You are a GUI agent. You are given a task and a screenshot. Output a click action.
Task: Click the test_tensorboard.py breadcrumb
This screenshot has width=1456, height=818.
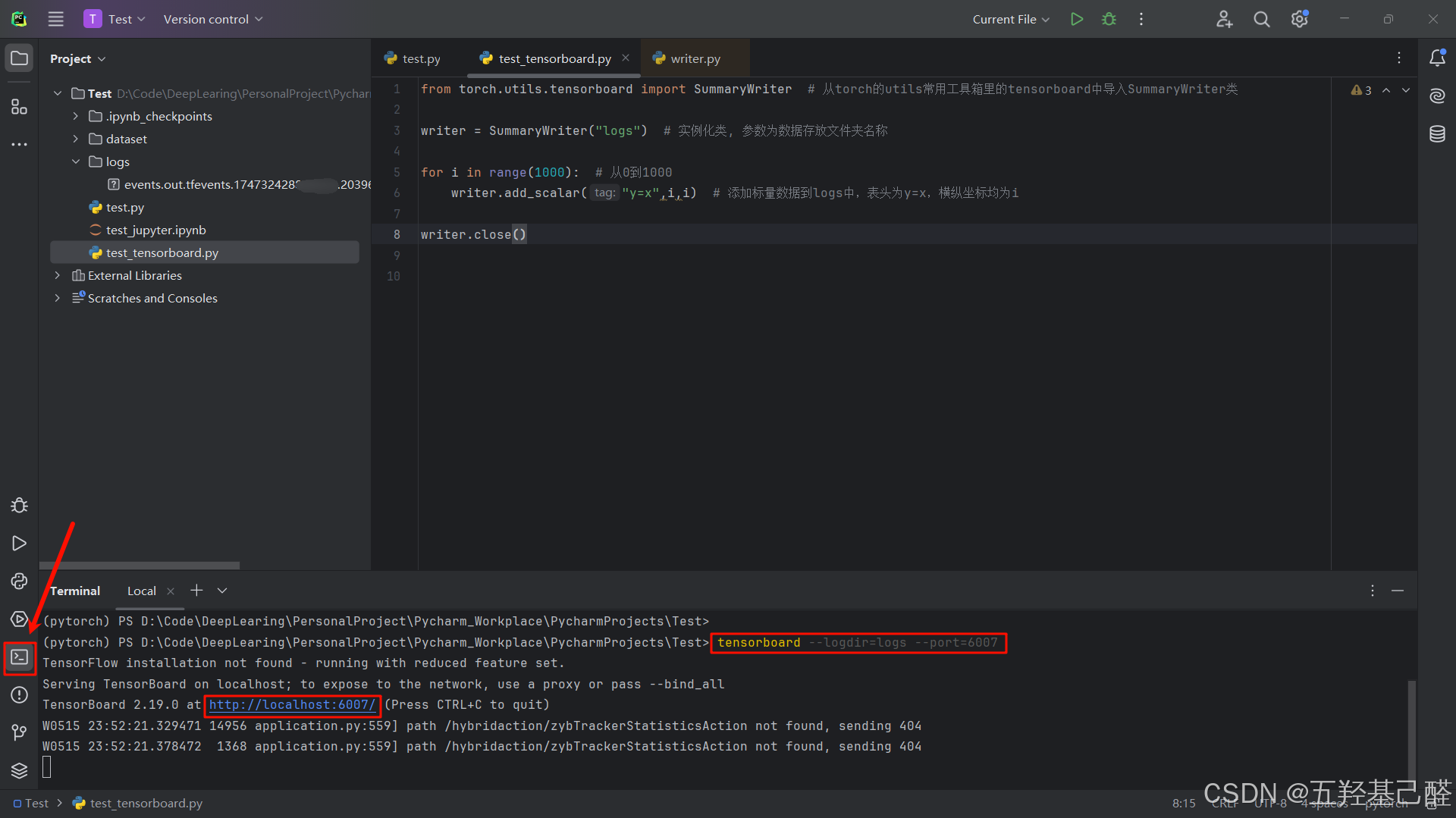tap(138, 804)
